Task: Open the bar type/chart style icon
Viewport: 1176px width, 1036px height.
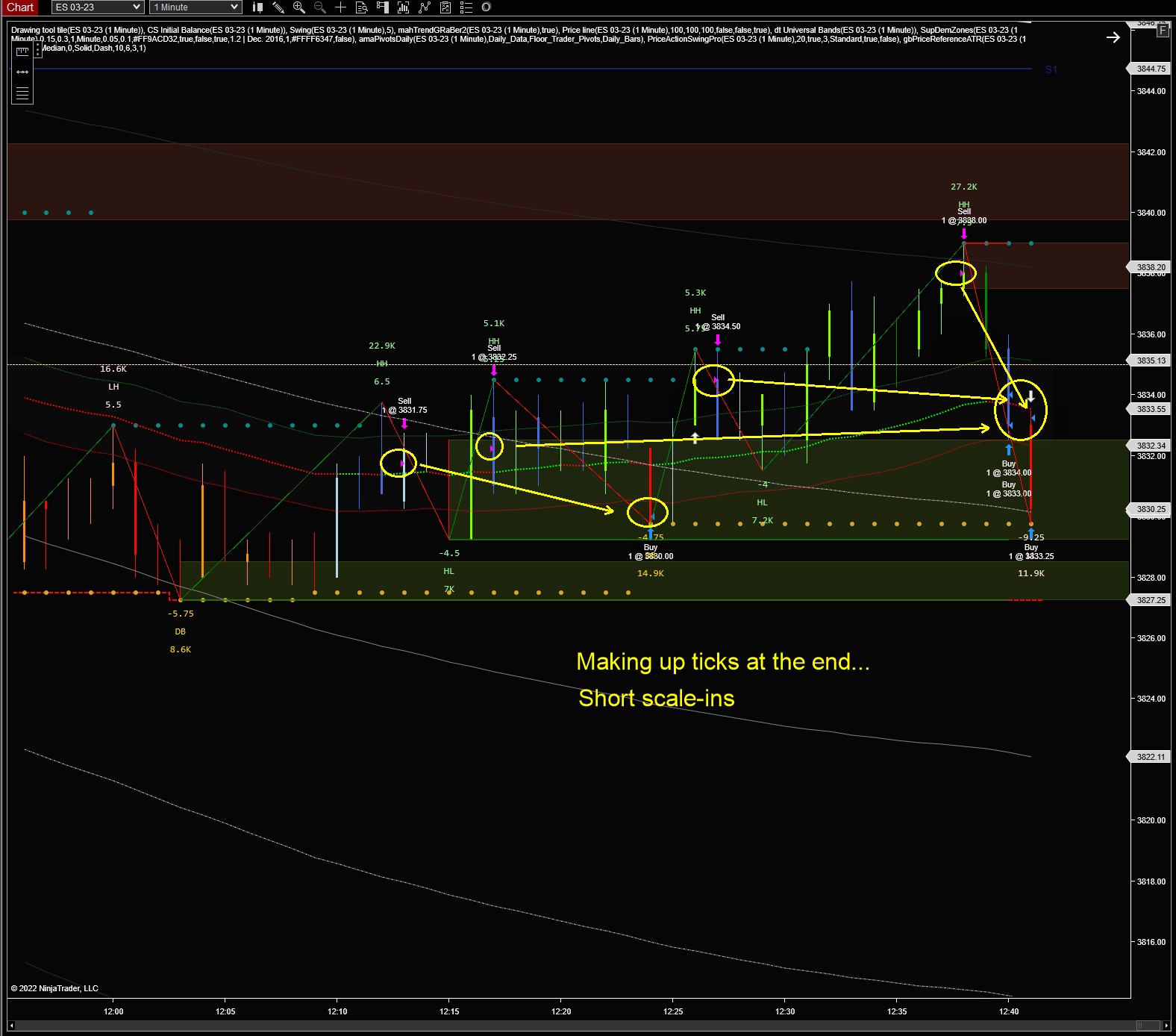Action: [x=257, y=7]
